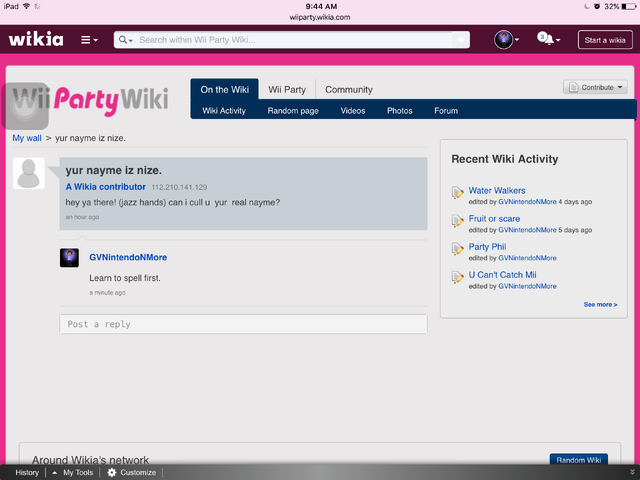Viewport: 640px width, 480px height.
Task: Click the edit icon beside Party Phil
Action: pos(458,249)
